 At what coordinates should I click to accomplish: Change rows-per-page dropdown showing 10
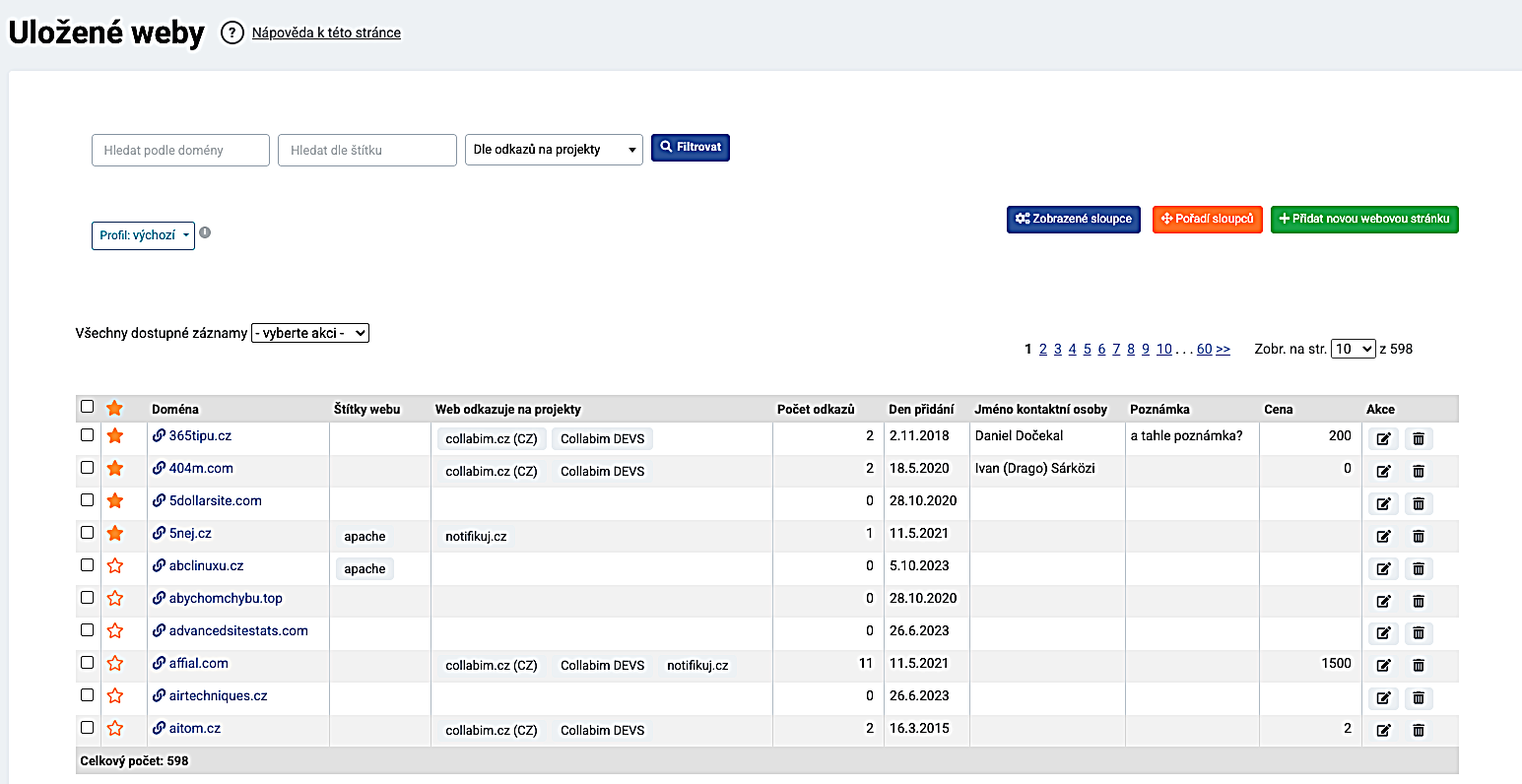tap(1353, 349)
